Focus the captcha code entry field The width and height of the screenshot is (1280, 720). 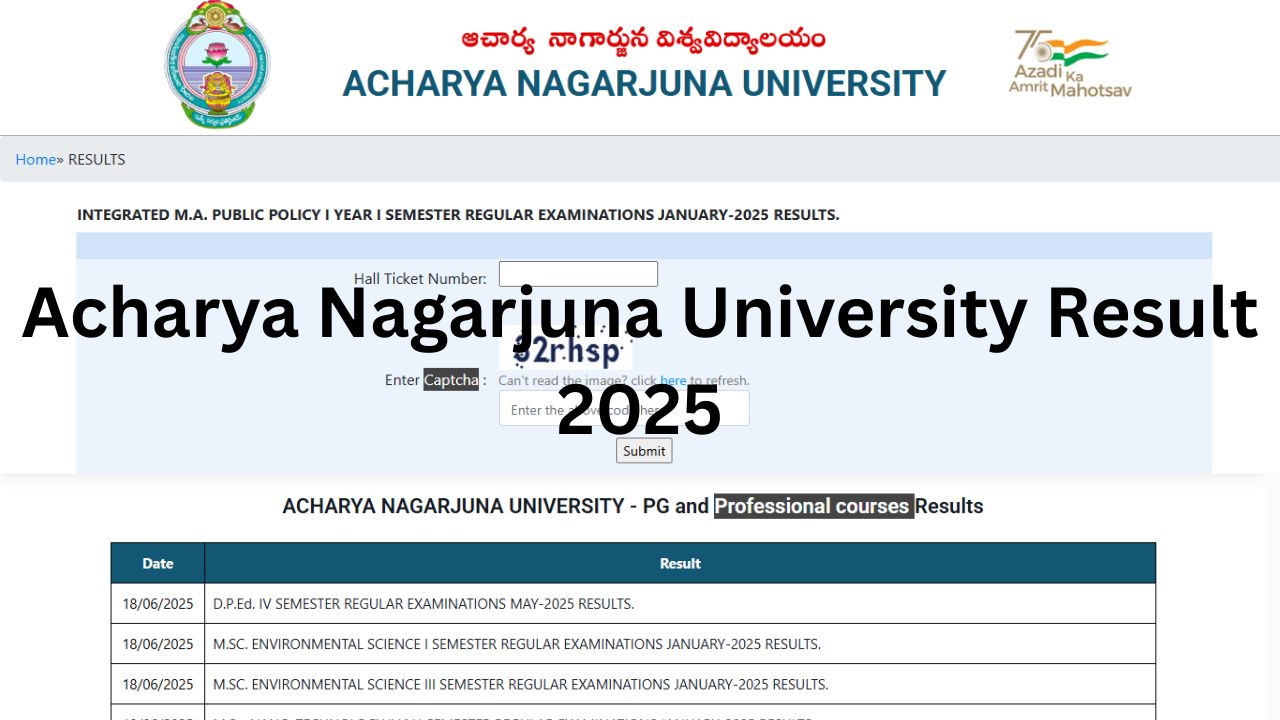(624, 409)
